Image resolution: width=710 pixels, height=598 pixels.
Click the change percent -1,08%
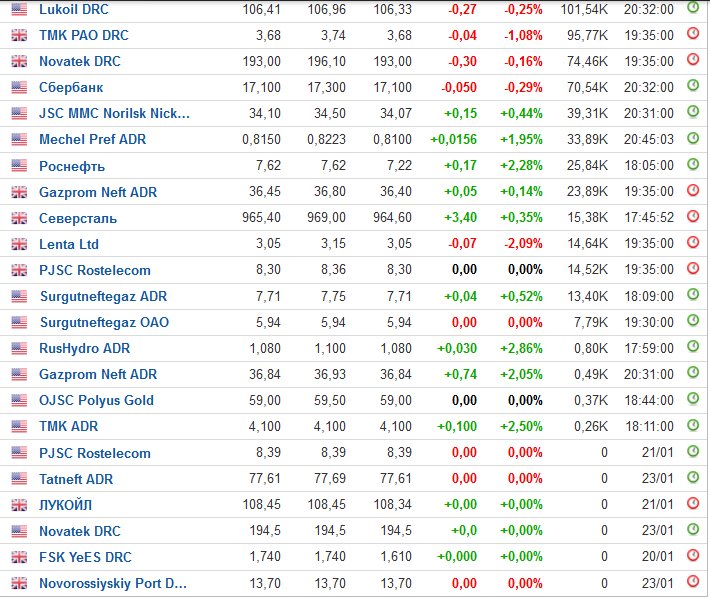tap(523, 35)
